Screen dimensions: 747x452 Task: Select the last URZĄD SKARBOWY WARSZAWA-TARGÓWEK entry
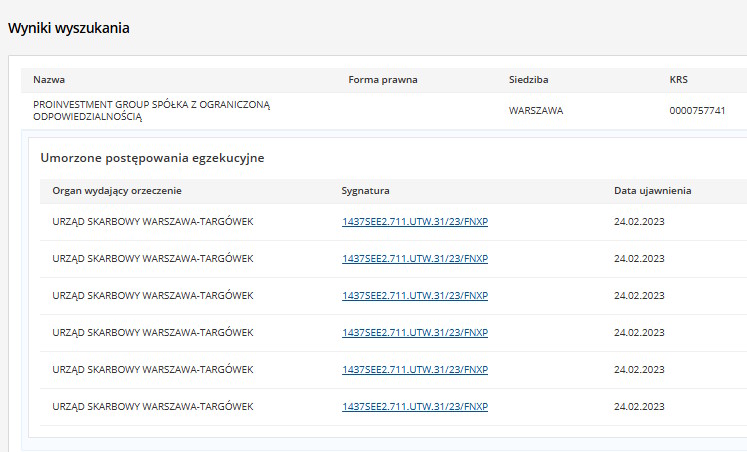click(152, 407)
